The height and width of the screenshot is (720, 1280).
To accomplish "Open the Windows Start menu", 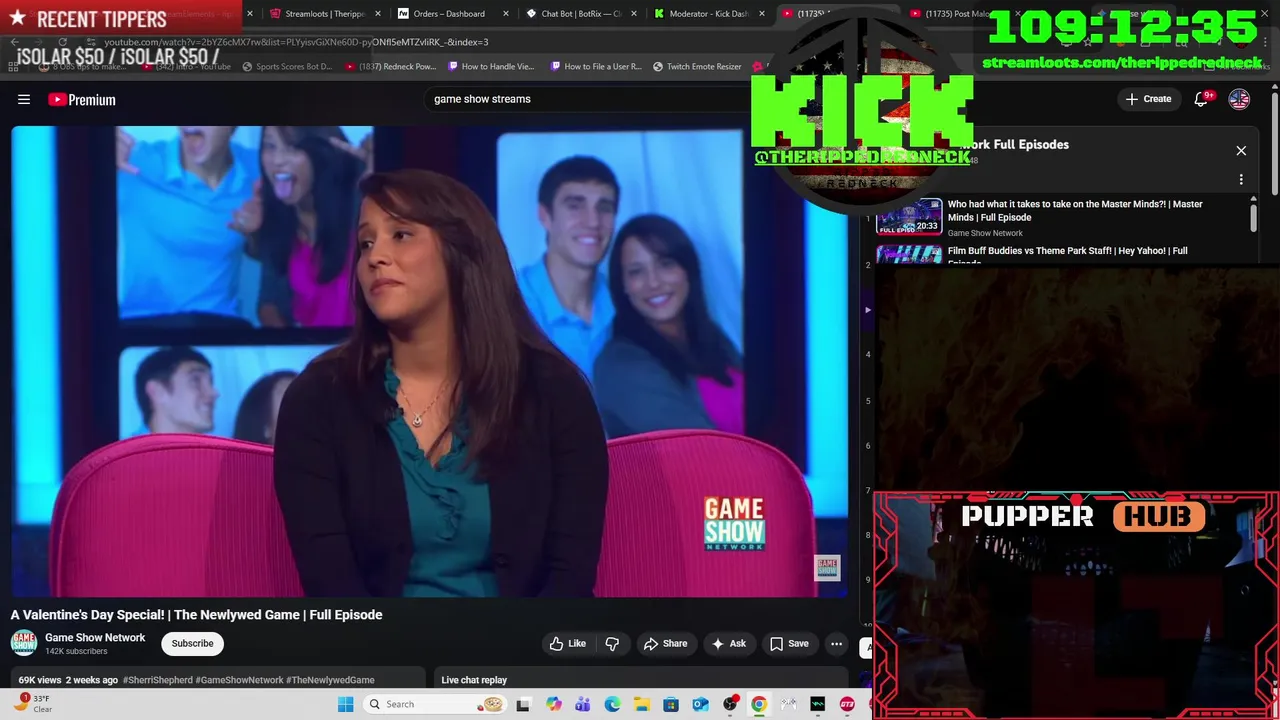I will coord(346,704).
